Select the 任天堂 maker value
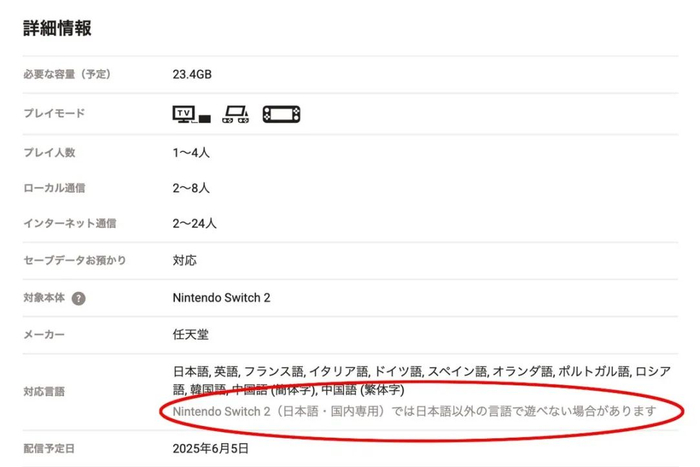 click(191, 334)
